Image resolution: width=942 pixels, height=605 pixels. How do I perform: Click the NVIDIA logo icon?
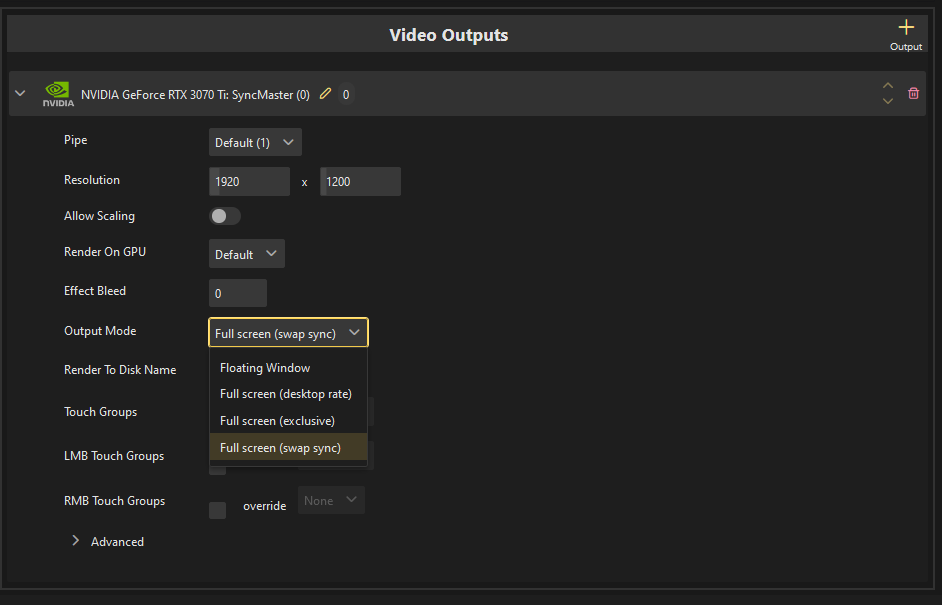pos(58,94)
